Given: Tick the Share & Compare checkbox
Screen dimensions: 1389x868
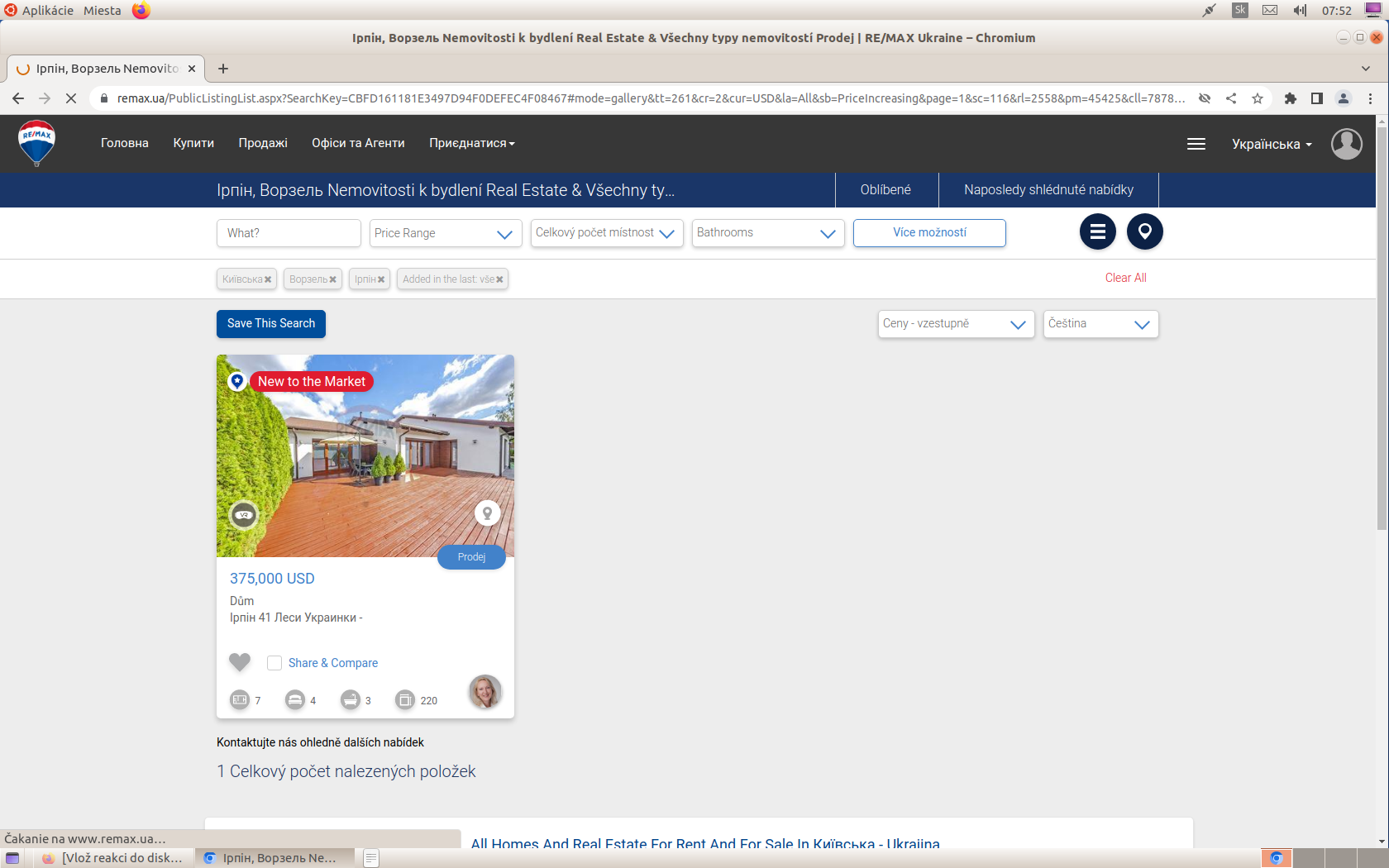Looking at the screenshot, I should click(274, 663).
